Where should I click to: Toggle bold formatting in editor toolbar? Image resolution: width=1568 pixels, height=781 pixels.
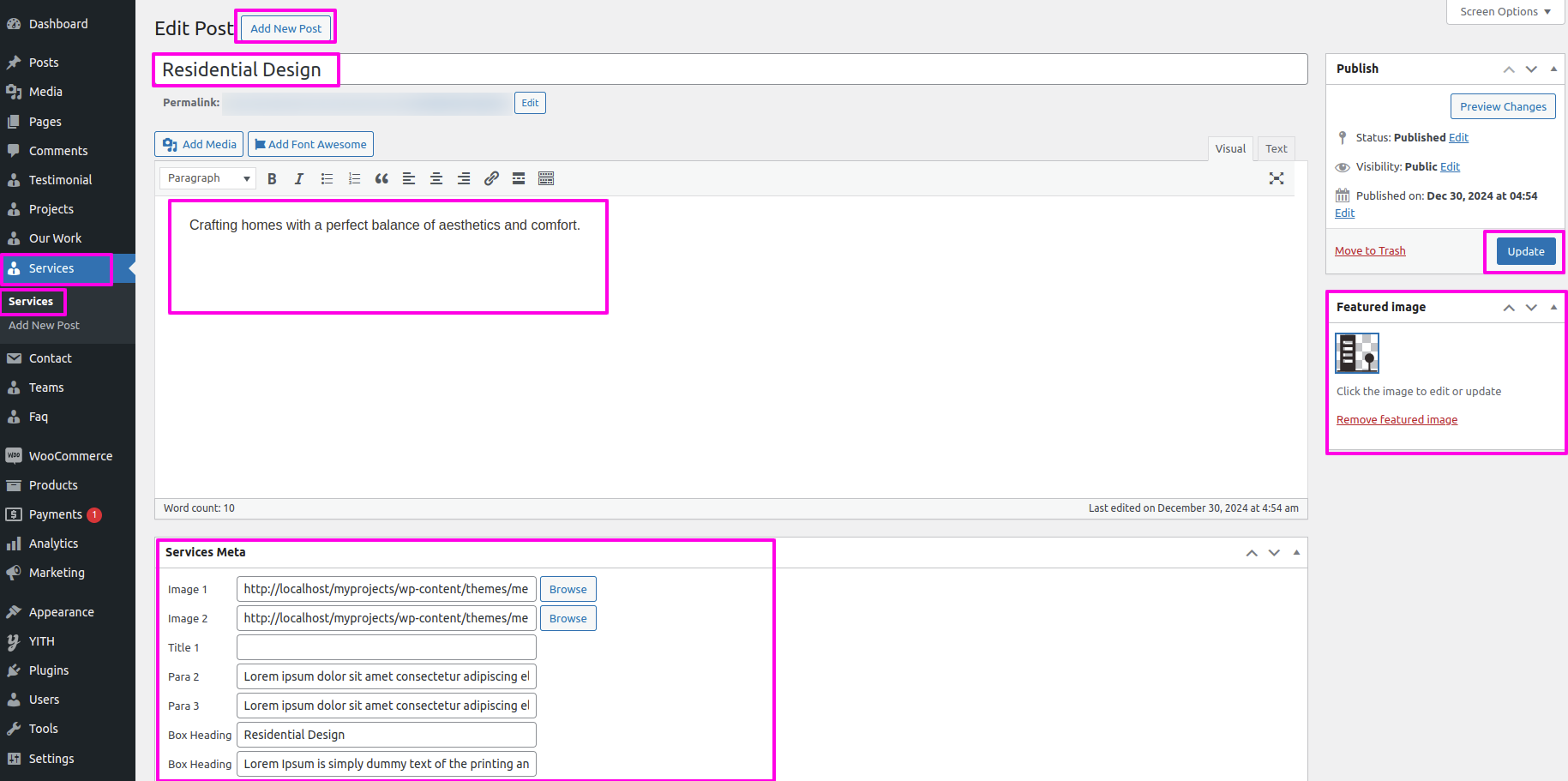pos(272,178)
